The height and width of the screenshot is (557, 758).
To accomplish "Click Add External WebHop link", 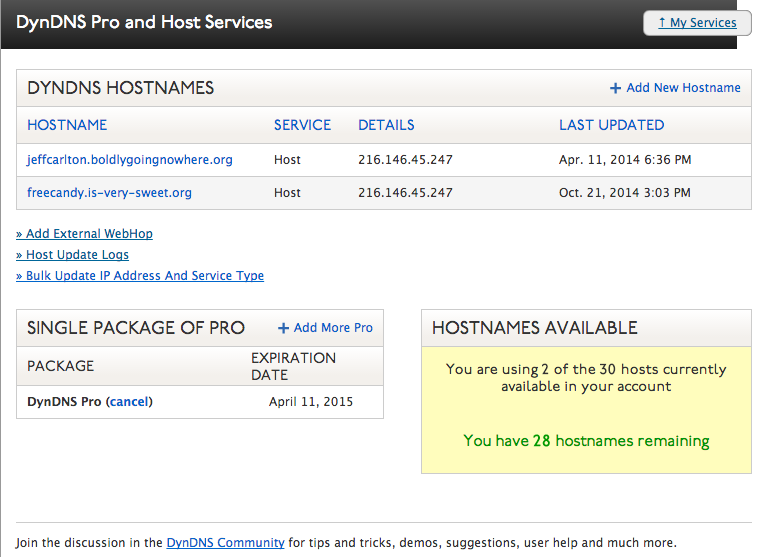I will [85, 234].
